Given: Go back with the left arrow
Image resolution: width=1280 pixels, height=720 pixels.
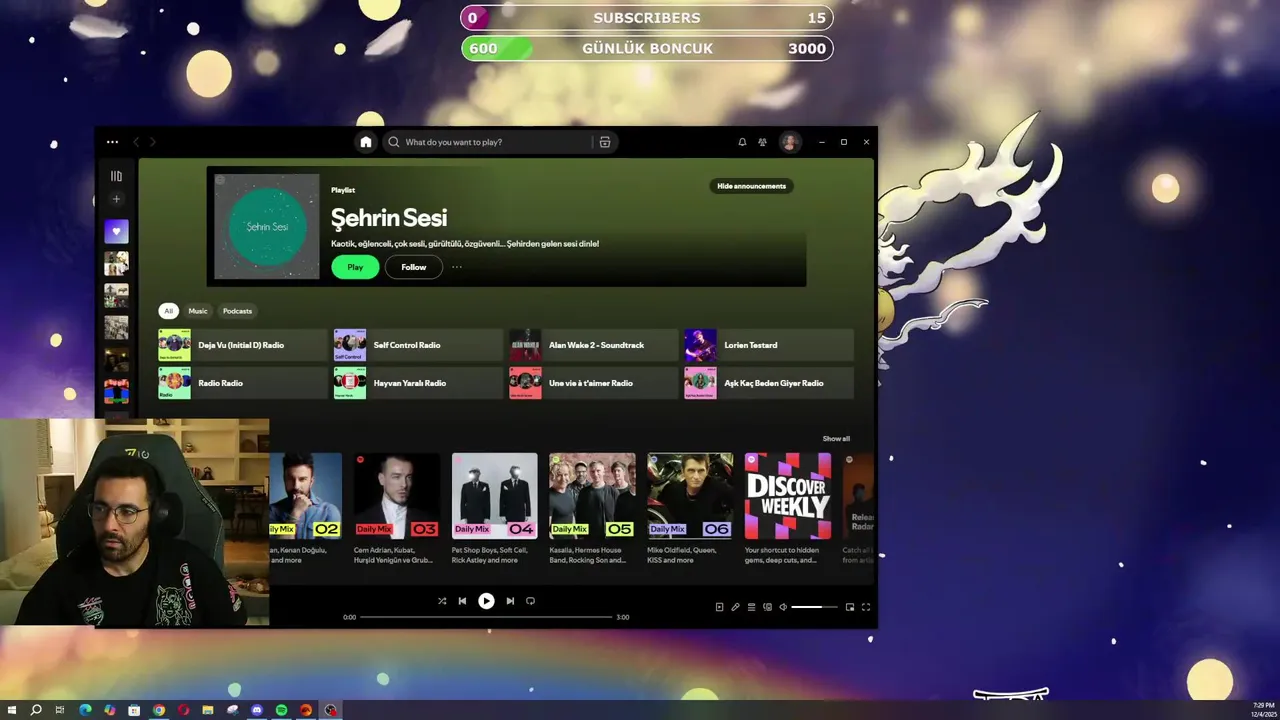Looking at the screenshot, I should point(137,142).
